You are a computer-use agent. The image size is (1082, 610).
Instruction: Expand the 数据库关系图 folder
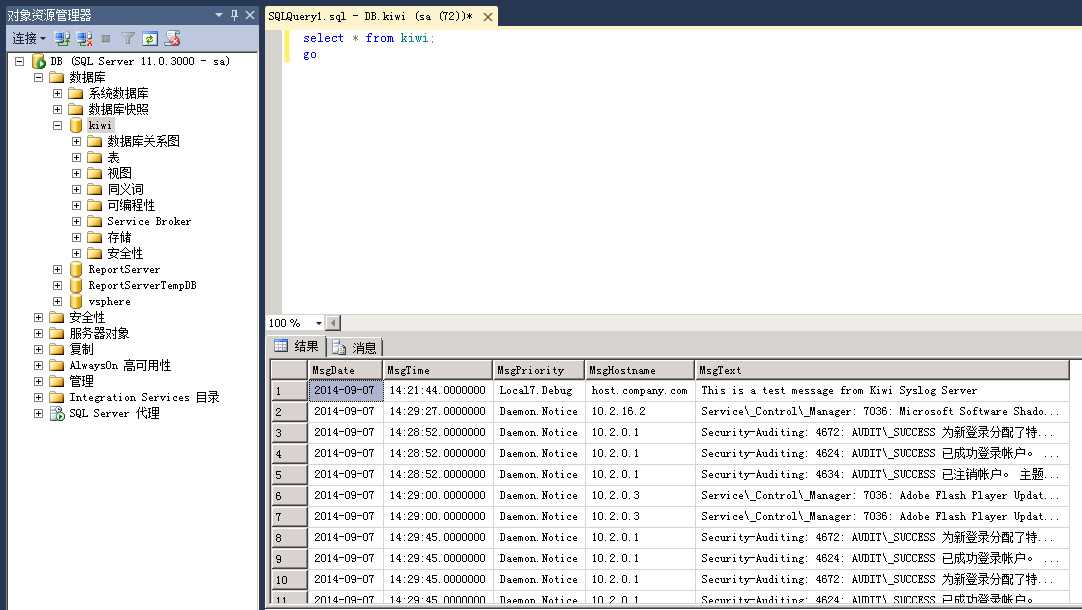pyautogui.click(x=77, y=141)
